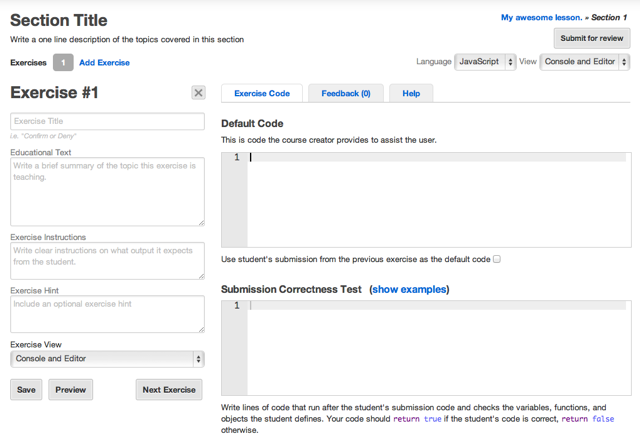
Task: Click Add Exercise link
Action: pos(104,63)
